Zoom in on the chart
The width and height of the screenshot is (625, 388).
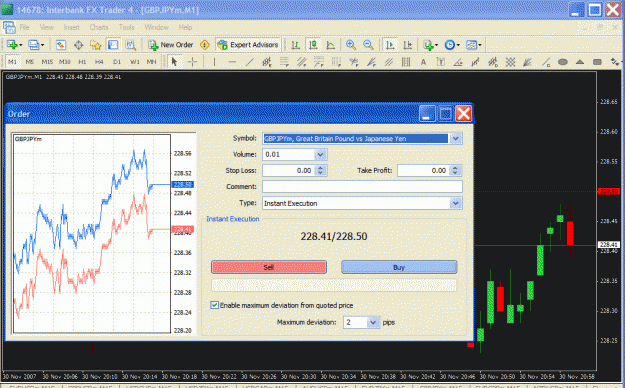pyautogui.click(x=351, y=45)
